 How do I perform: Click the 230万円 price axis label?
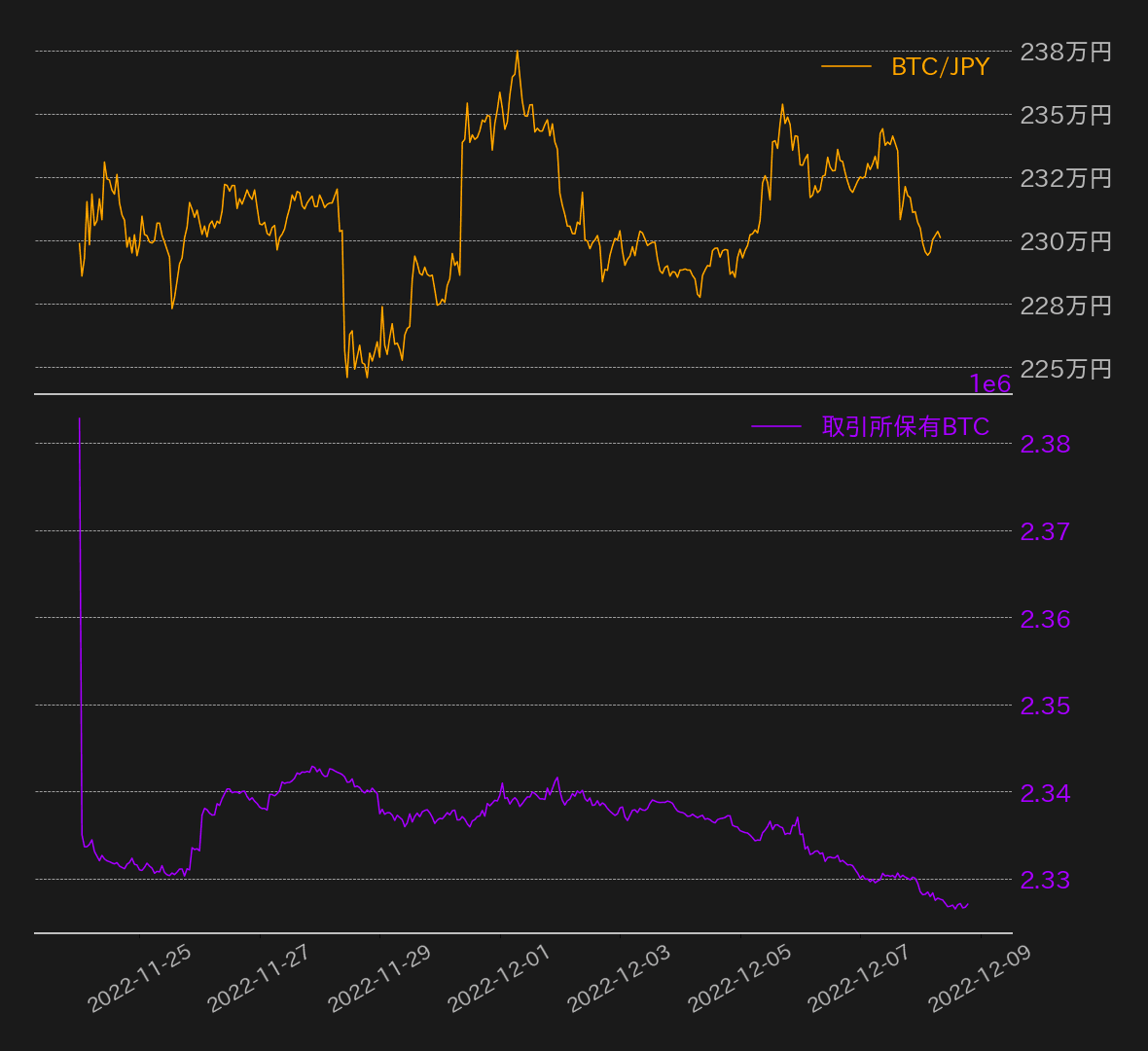click(1065, 241)
